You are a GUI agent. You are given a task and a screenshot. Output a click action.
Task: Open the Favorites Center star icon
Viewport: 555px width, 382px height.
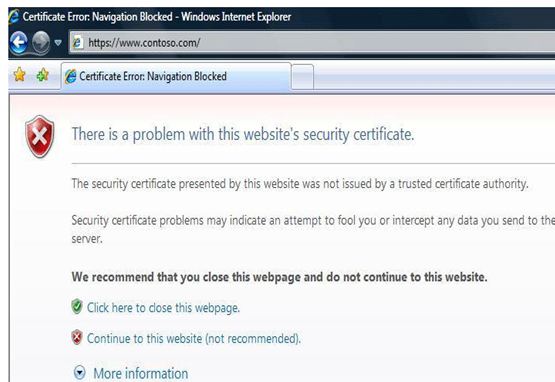tap(20, 75)
